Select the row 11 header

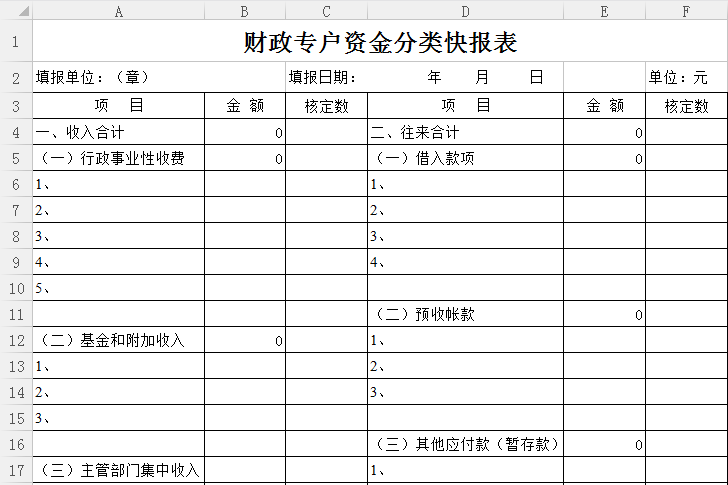coord(16,314)
